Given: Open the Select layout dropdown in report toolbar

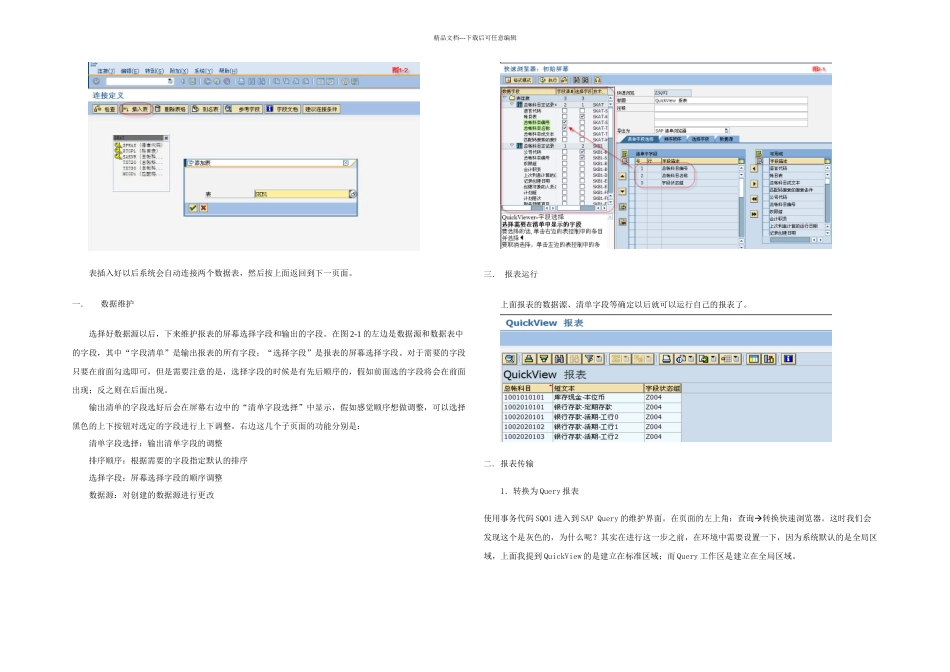Looking at the screenshot, I should coord(736,359).
